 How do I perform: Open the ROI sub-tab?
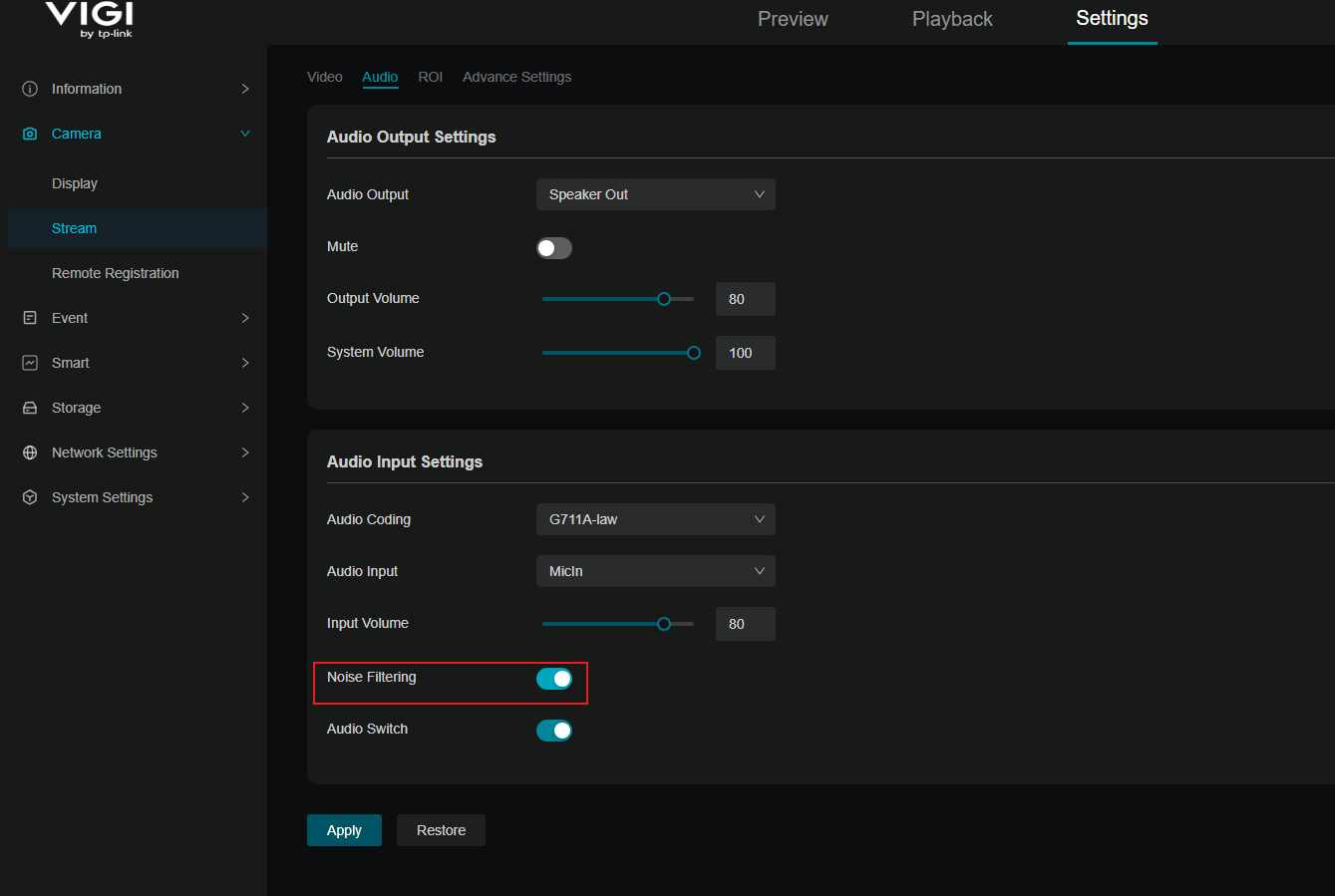431,77
